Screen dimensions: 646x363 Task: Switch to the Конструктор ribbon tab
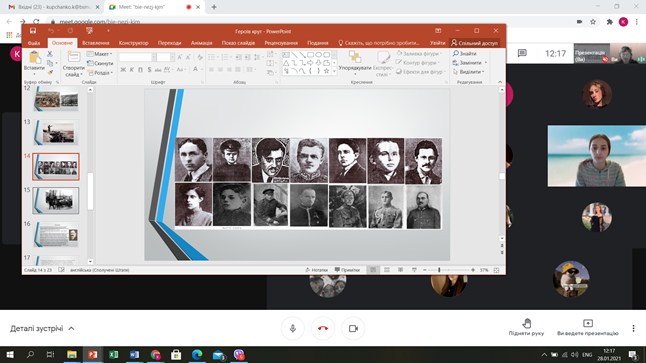tap(133, 43)
